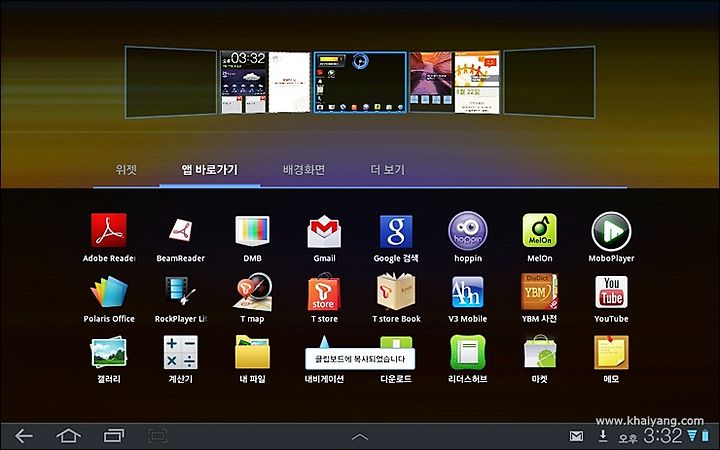The image size is (720, 450).
Task: Switch to the 더 보기 tab
Action: tap(388, 170)
